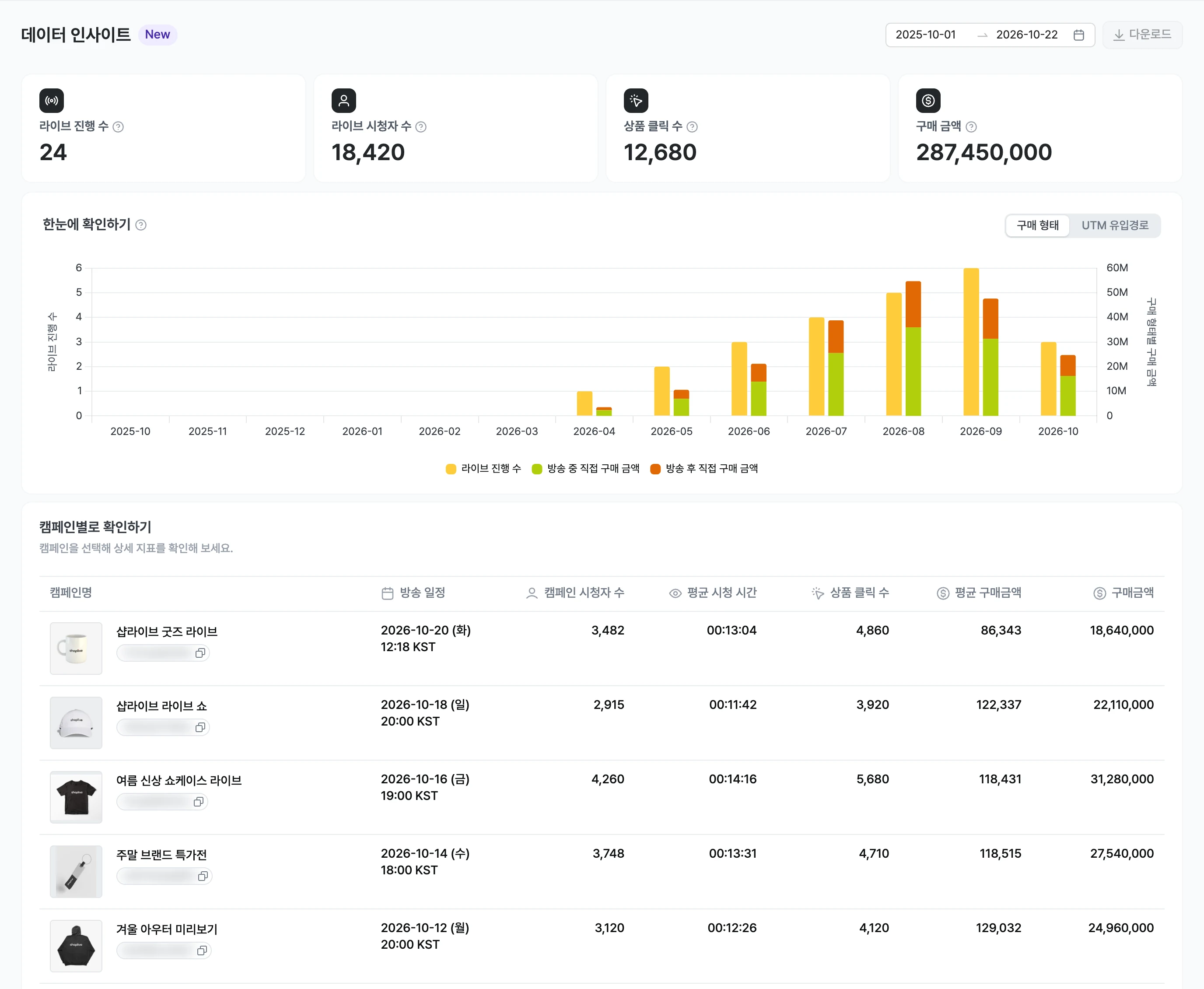Copy the 샵라이브 굿즈 라이브 campaign ID
Screen dimensions: 1204x989
point(200,653)
